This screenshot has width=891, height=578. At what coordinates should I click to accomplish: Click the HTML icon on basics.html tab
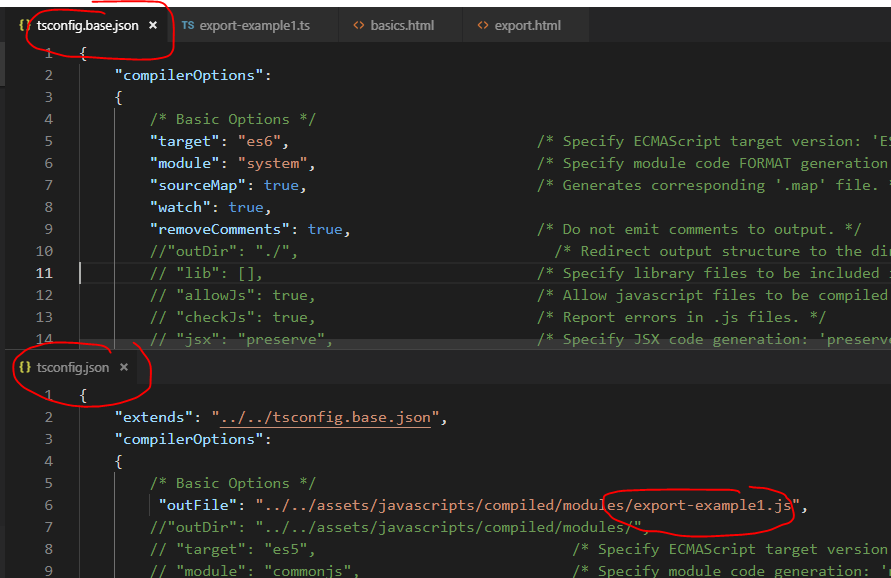[x=359, y=25]
